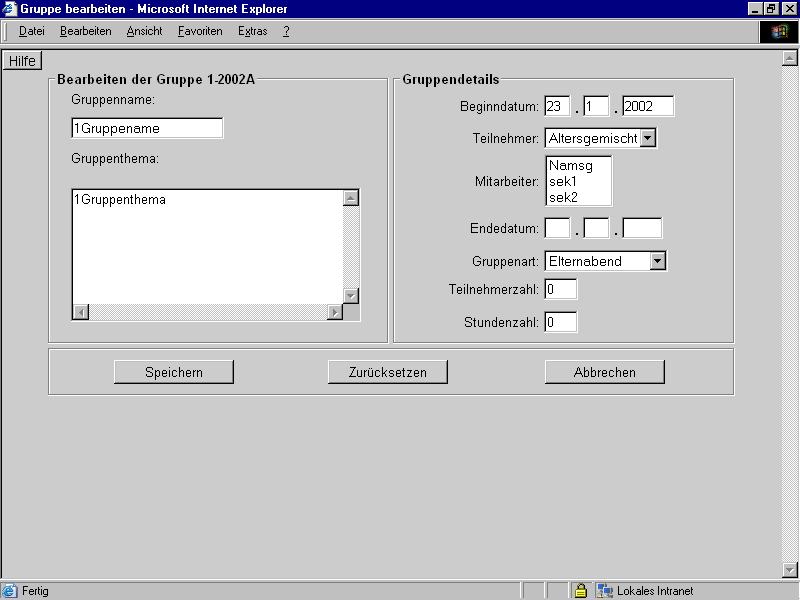The height and width of the screenshot is (600, 800).
Task: Open the Teilnehmer dropdown showing Altersgemischt
Action: 649,137
